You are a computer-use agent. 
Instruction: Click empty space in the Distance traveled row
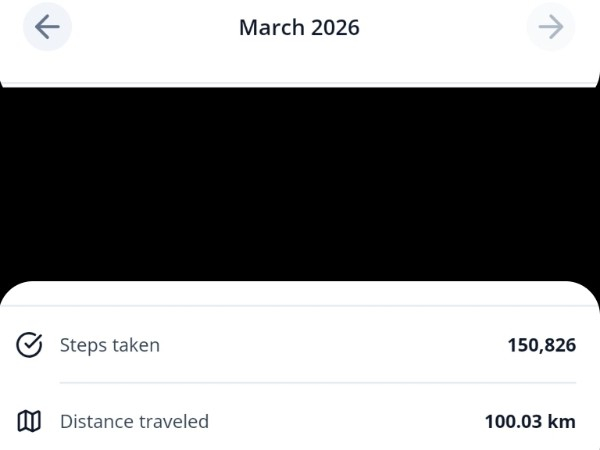tap(345, 422)
